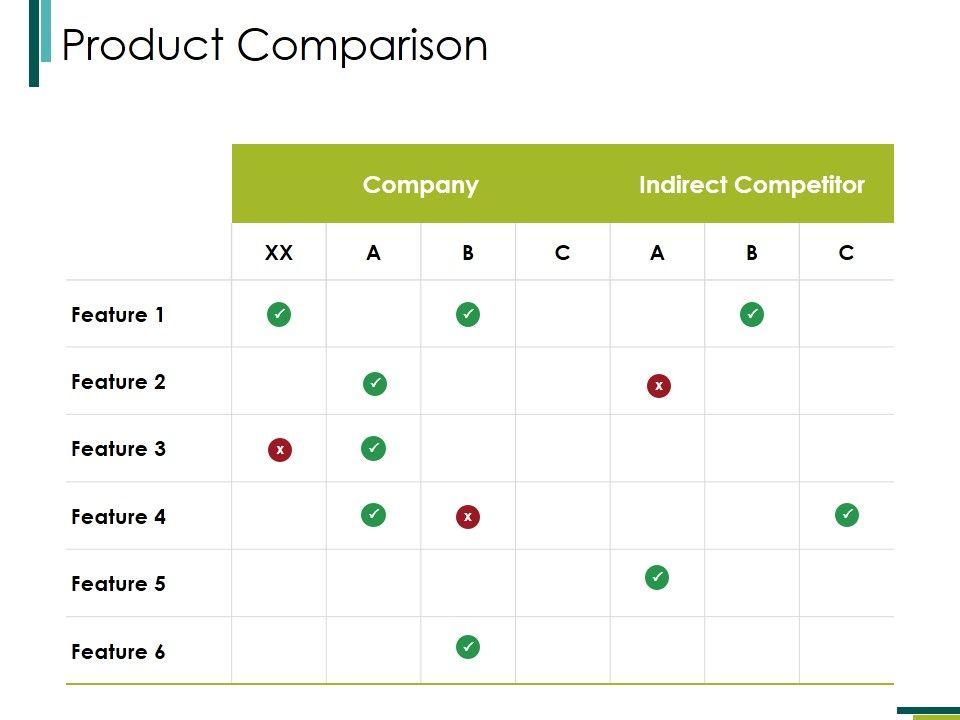Click the Feature 5 row label
The image size is (960, 720).
118,584
